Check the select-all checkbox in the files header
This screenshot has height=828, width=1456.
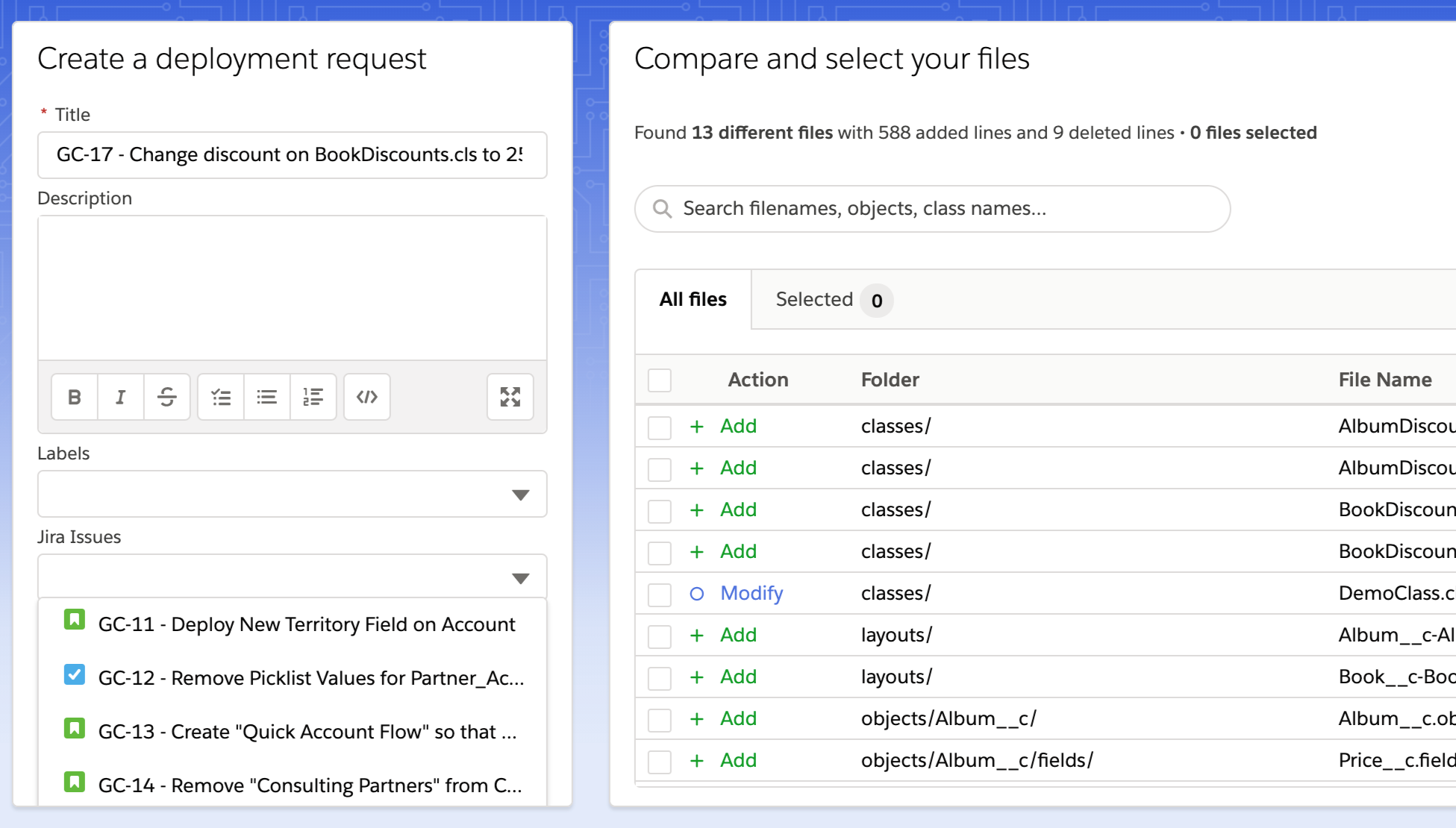click(660, 380)
